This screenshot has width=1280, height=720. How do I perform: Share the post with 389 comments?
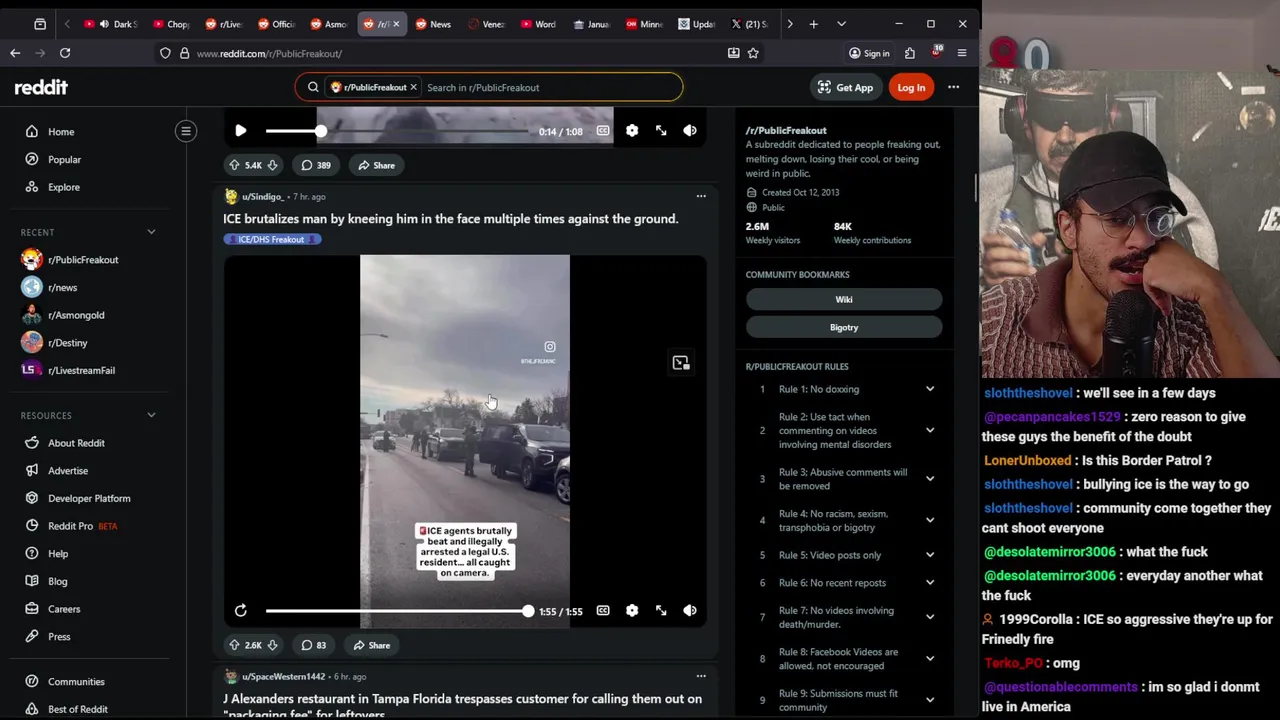coord(376,165)
